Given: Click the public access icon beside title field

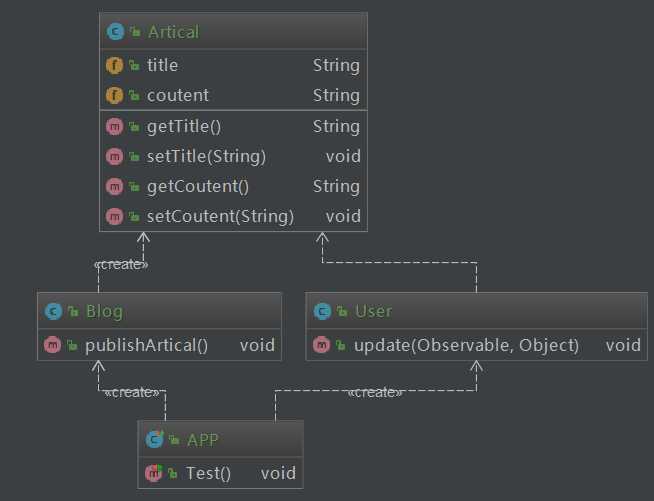Looking at the screenshot, I should pos(134,65).
